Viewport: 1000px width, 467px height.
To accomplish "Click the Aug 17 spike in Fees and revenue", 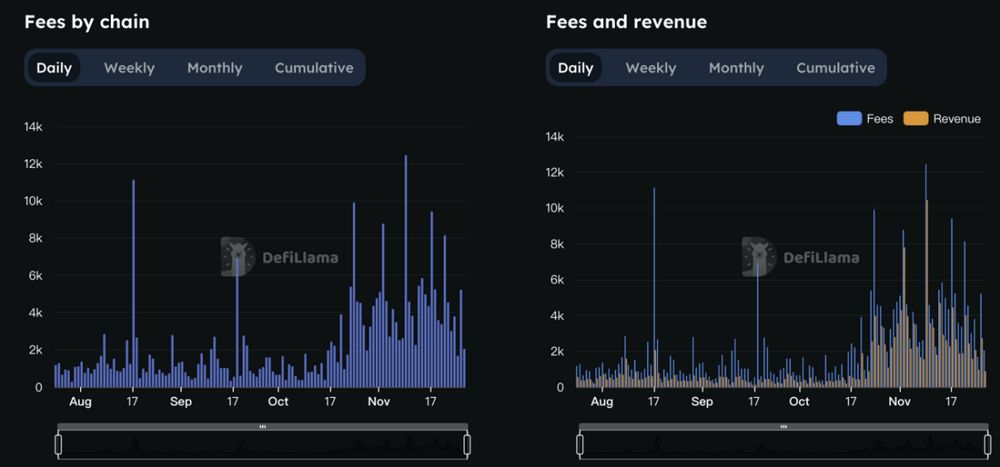I will pos(654,287).
